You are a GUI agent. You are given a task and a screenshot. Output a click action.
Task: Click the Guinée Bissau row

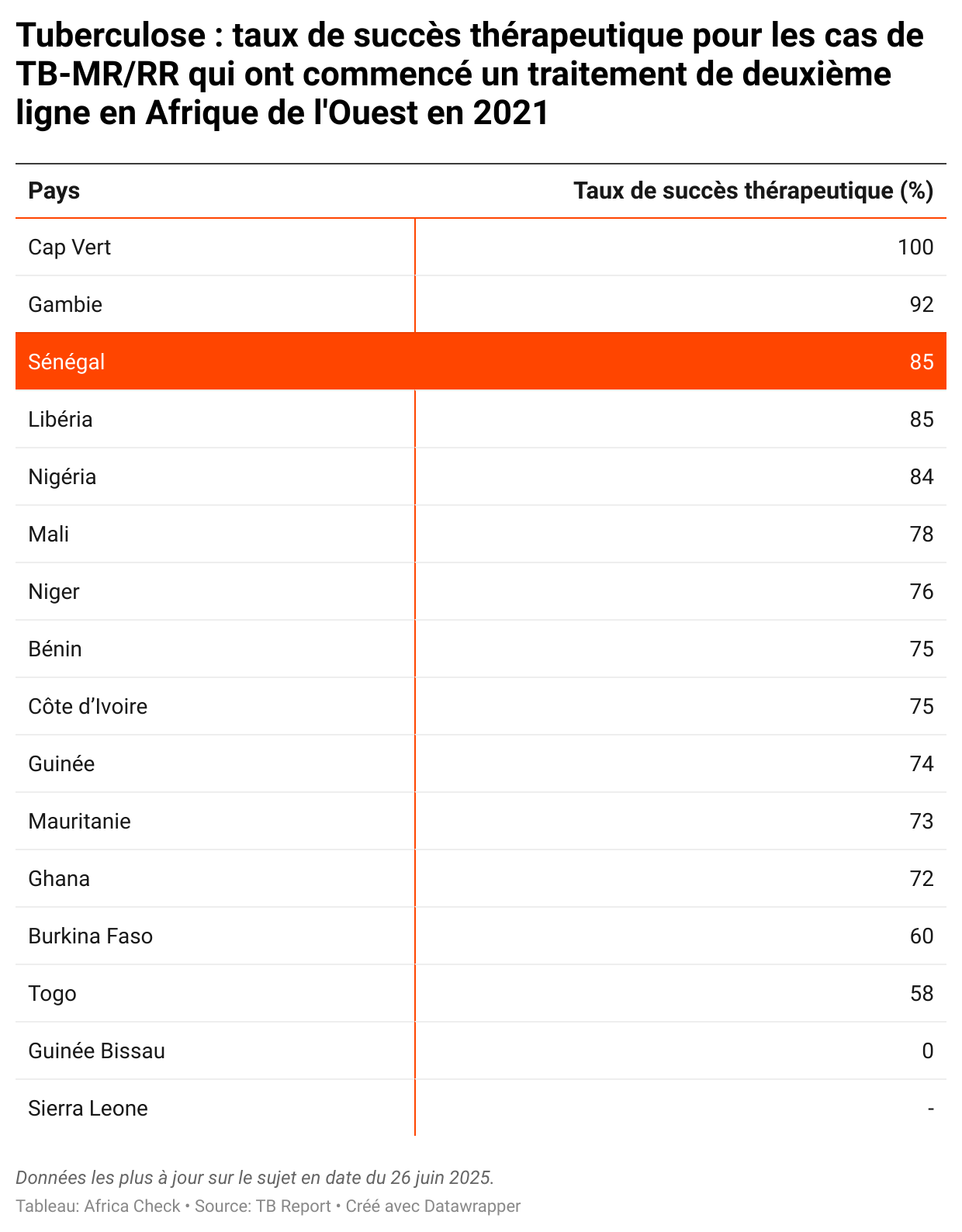pyautogui.click(x=481, y=1050)
